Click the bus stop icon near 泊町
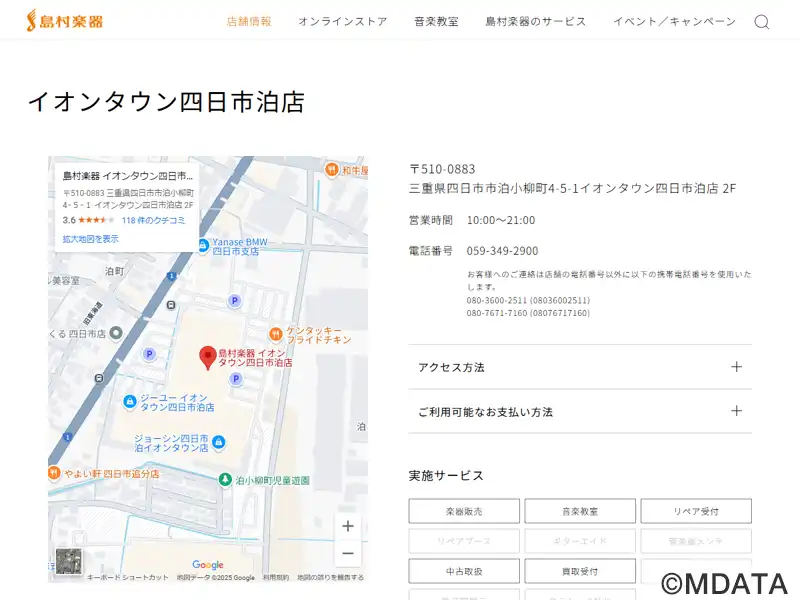 pos(171,305)
